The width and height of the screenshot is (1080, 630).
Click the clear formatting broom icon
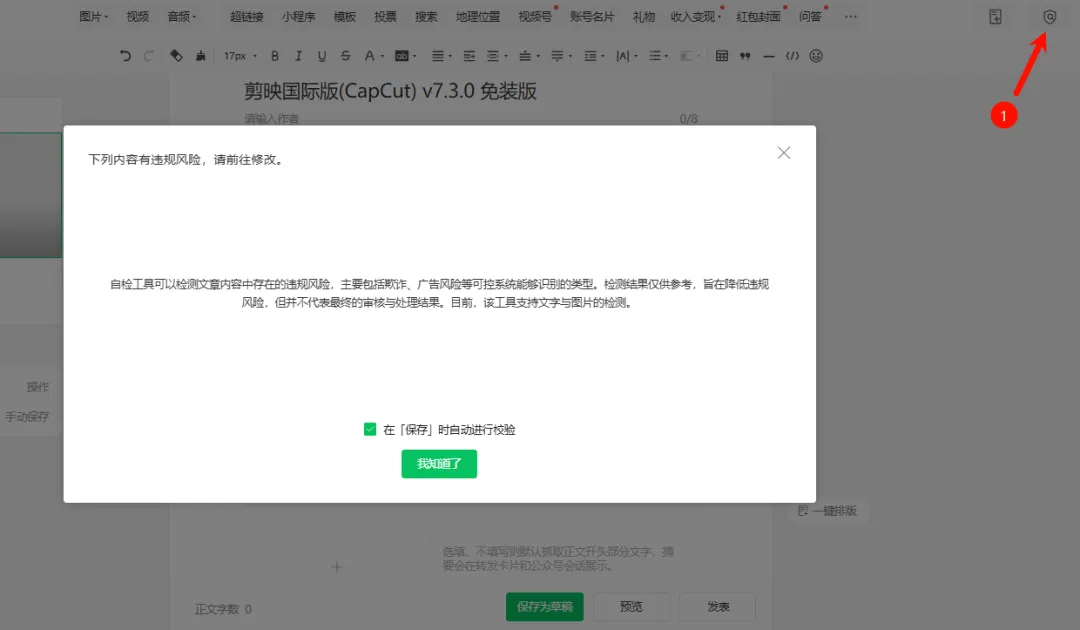pos(200,56)
